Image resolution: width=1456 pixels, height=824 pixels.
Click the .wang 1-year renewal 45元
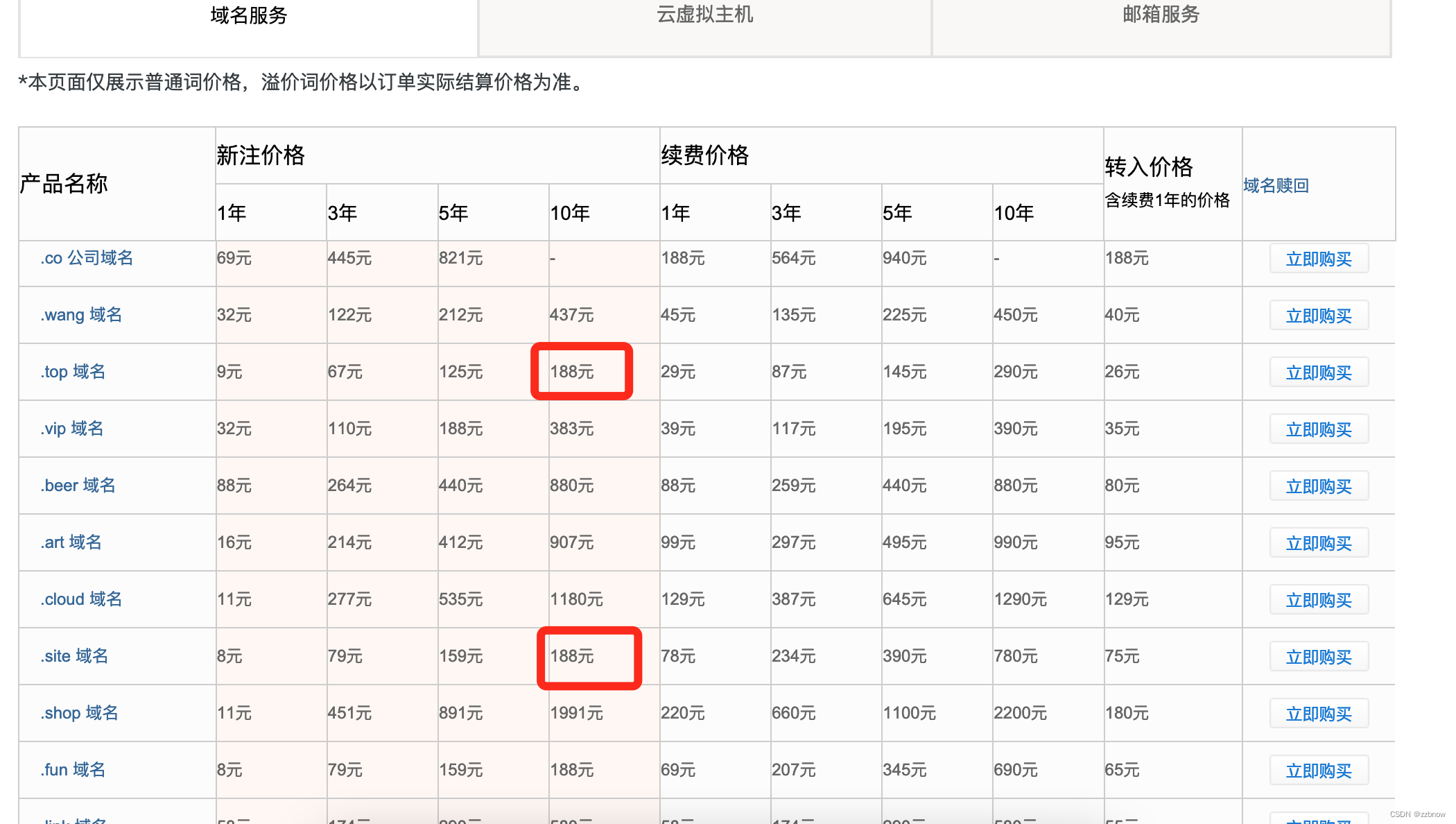pyautogui.click(x=678, y=315)
